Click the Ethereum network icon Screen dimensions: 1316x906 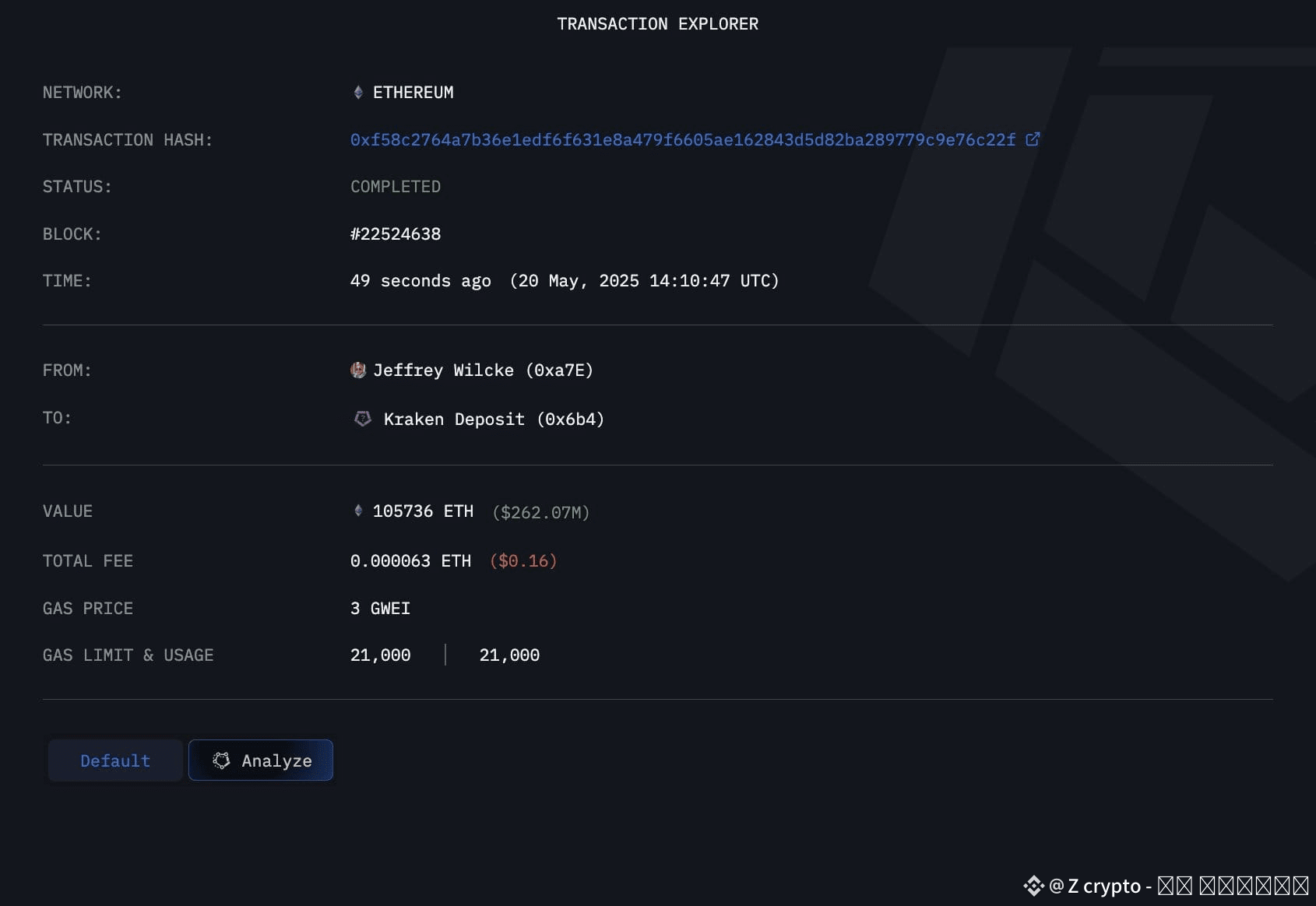pyautogui.click(x=358, y=92)
